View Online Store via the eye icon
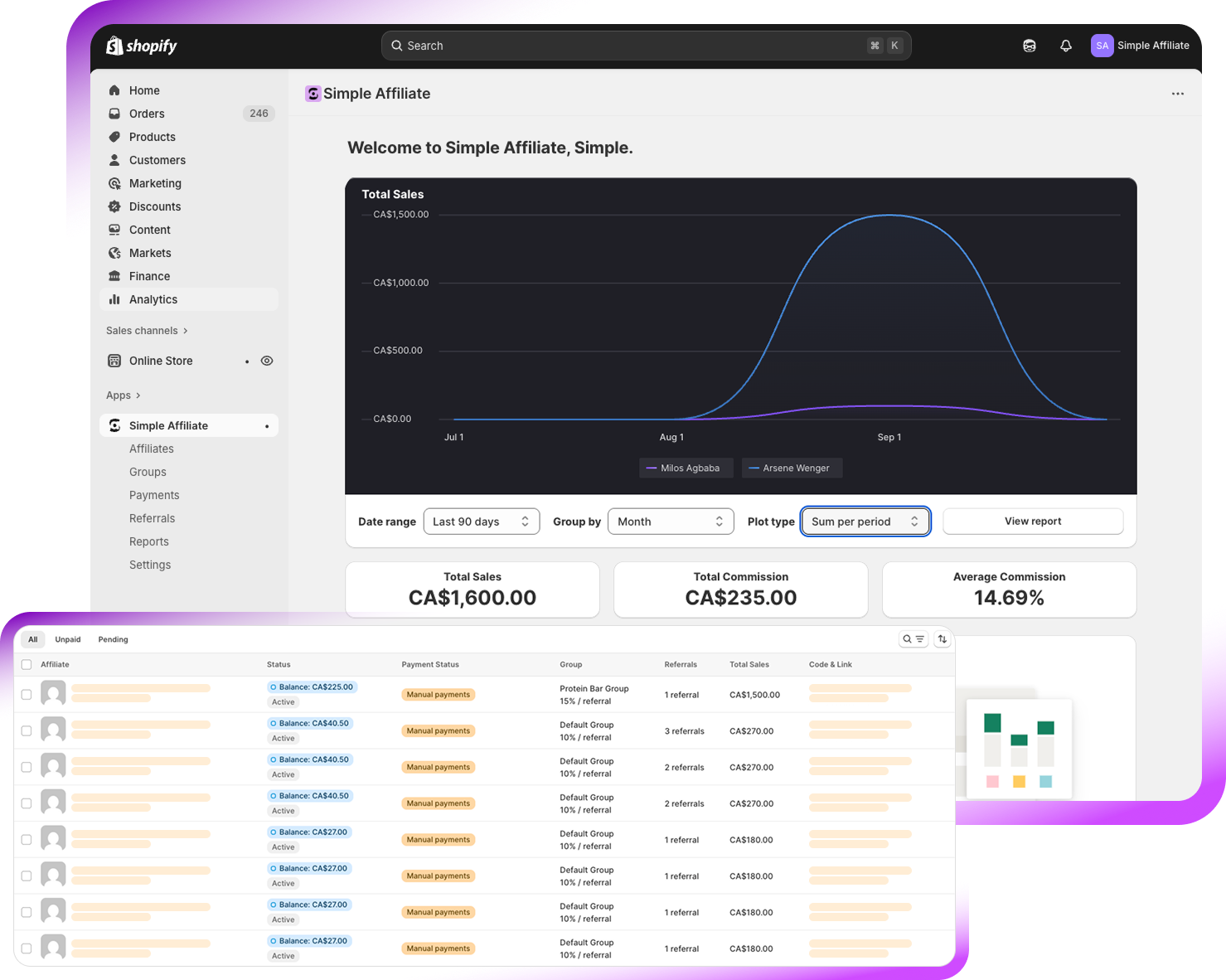The height and width of the screenshot is (980, 1226). coord(267,361)
